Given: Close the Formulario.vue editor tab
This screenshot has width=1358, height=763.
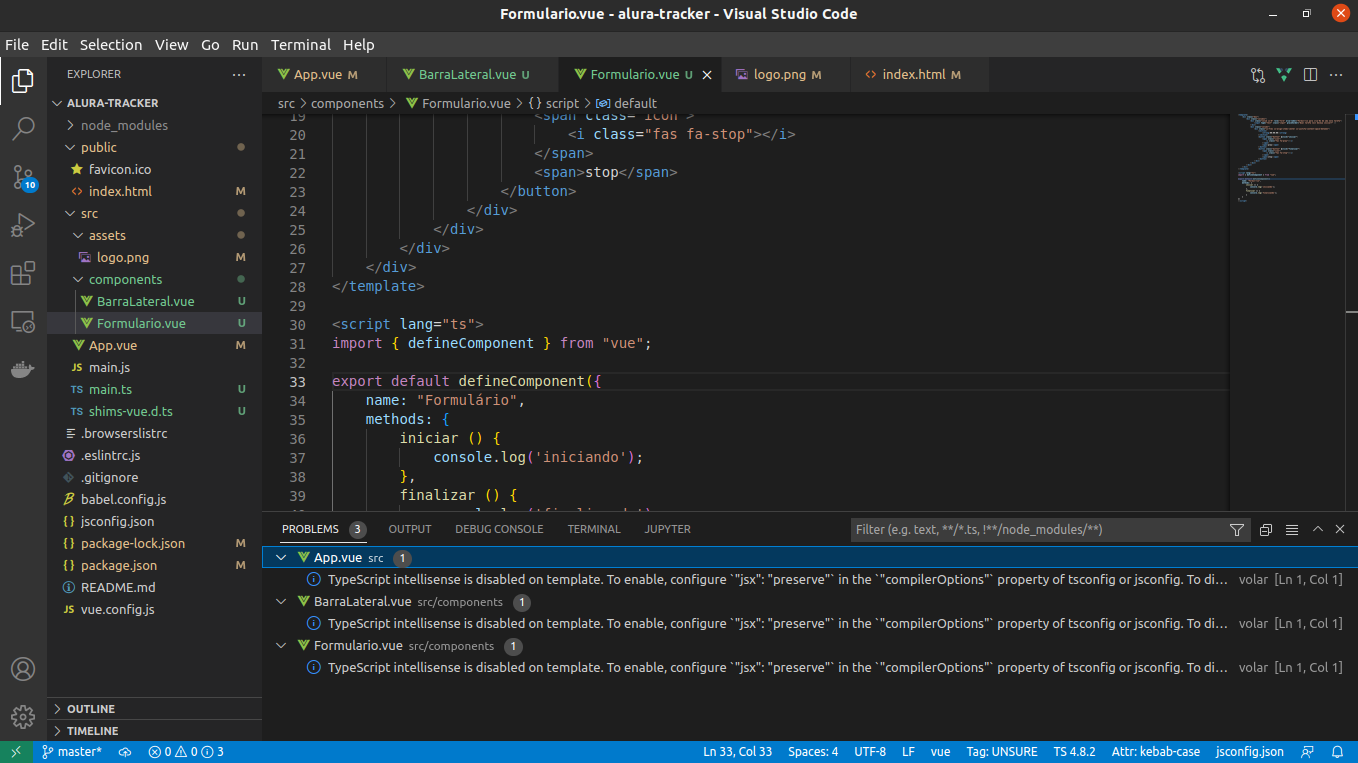Looking at the screenshot, I should tap(707, 75).
